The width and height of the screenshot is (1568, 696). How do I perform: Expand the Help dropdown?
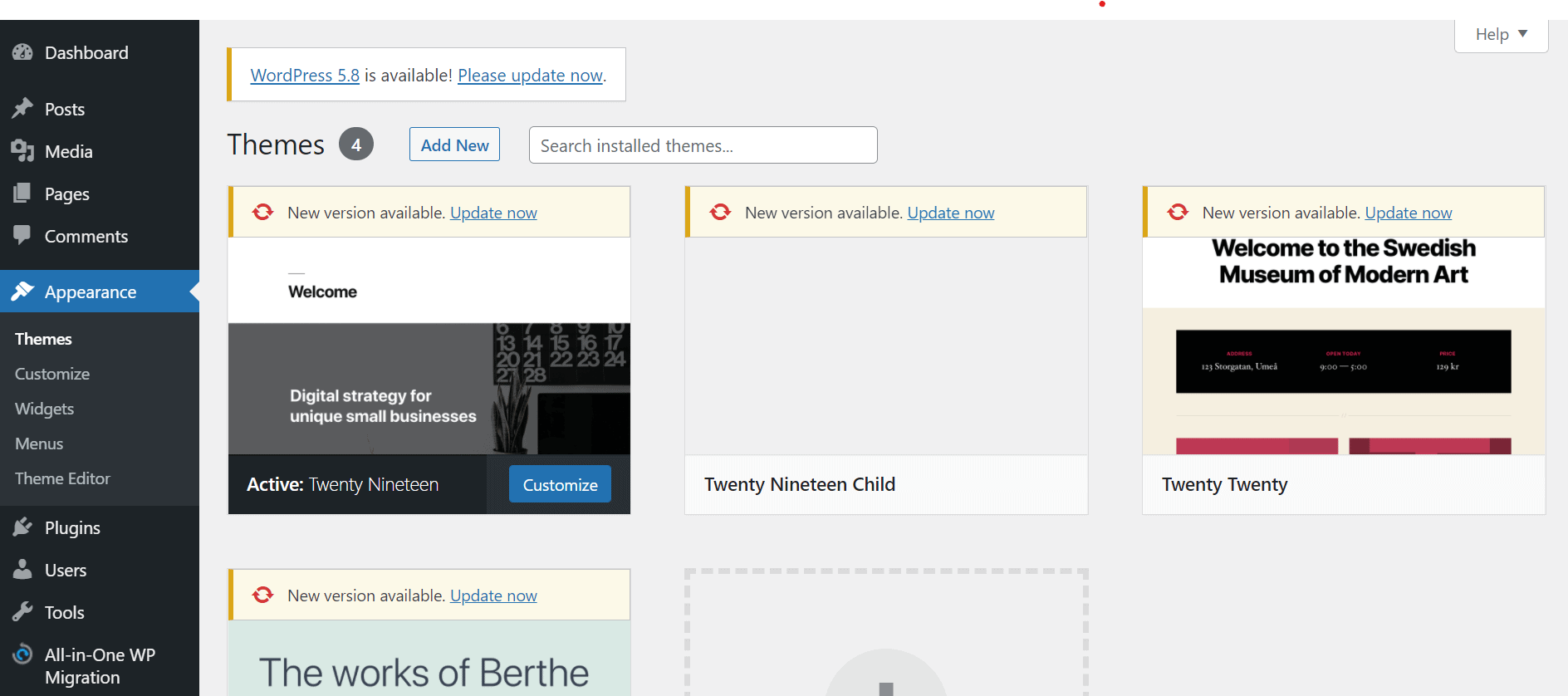[1502, 34]
